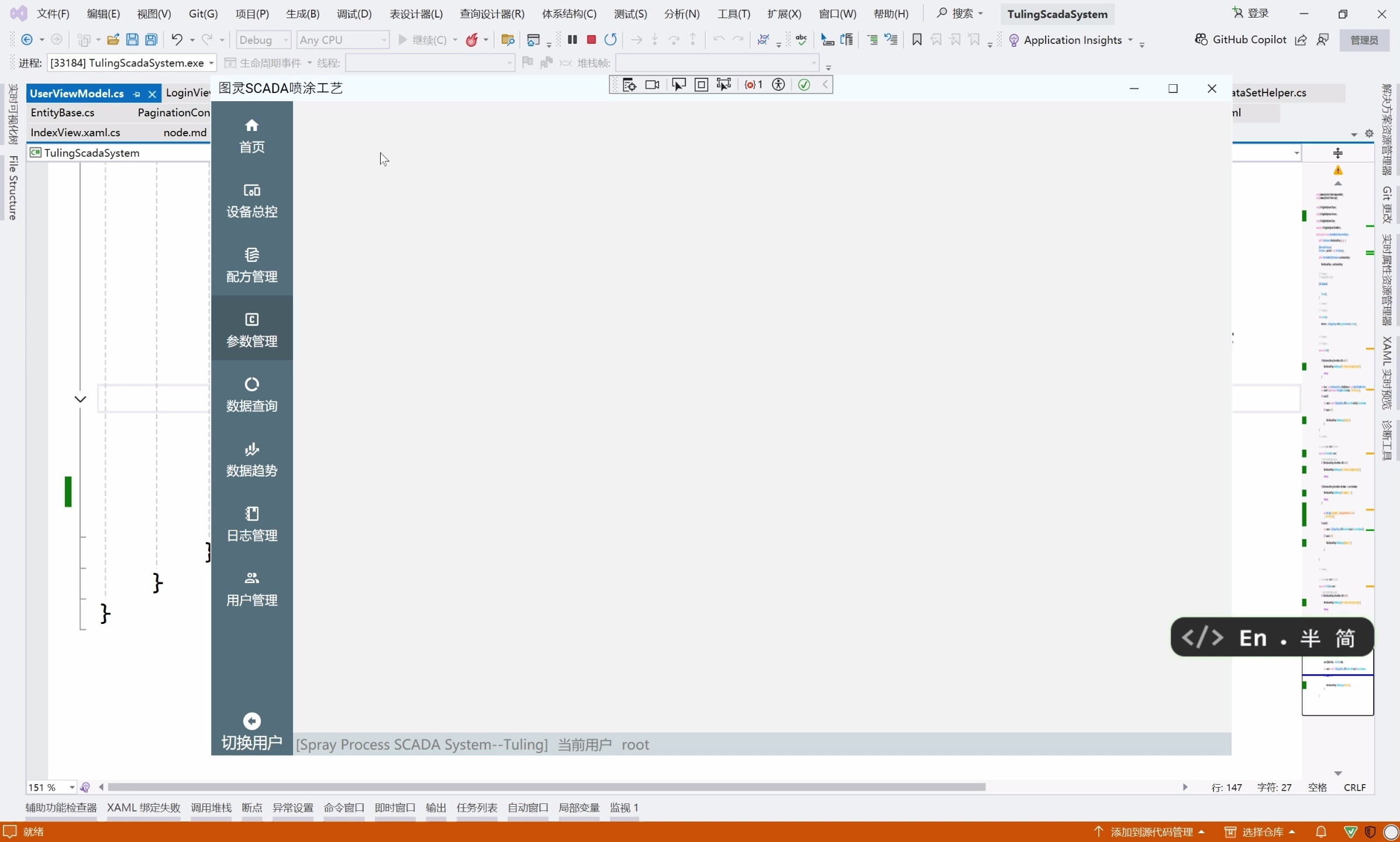Open 局部变量 locals panel tab
This screenshot has height=842, width=1400.
click(579, 808)
